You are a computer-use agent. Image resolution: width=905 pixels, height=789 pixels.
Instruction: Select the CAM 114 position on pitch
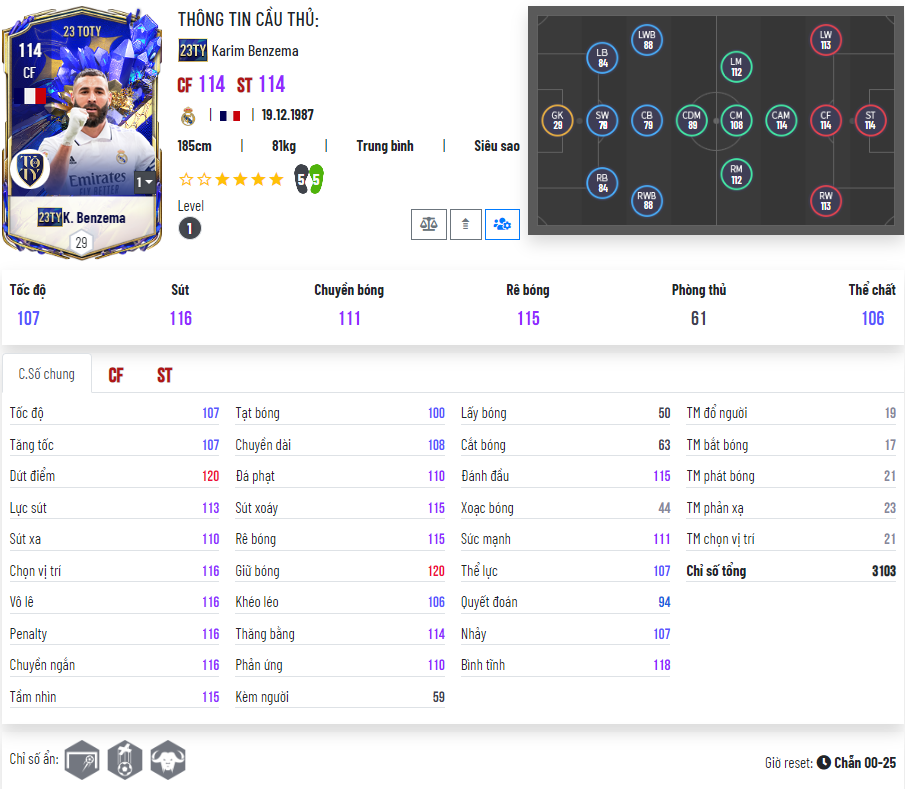(x=781, y=120)
